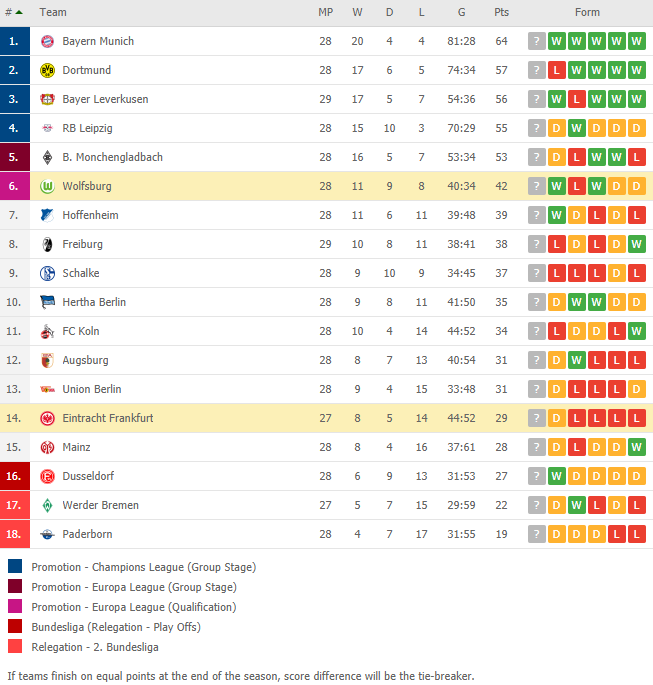
Task: Click the Form column header
Action: coord(587,12)
